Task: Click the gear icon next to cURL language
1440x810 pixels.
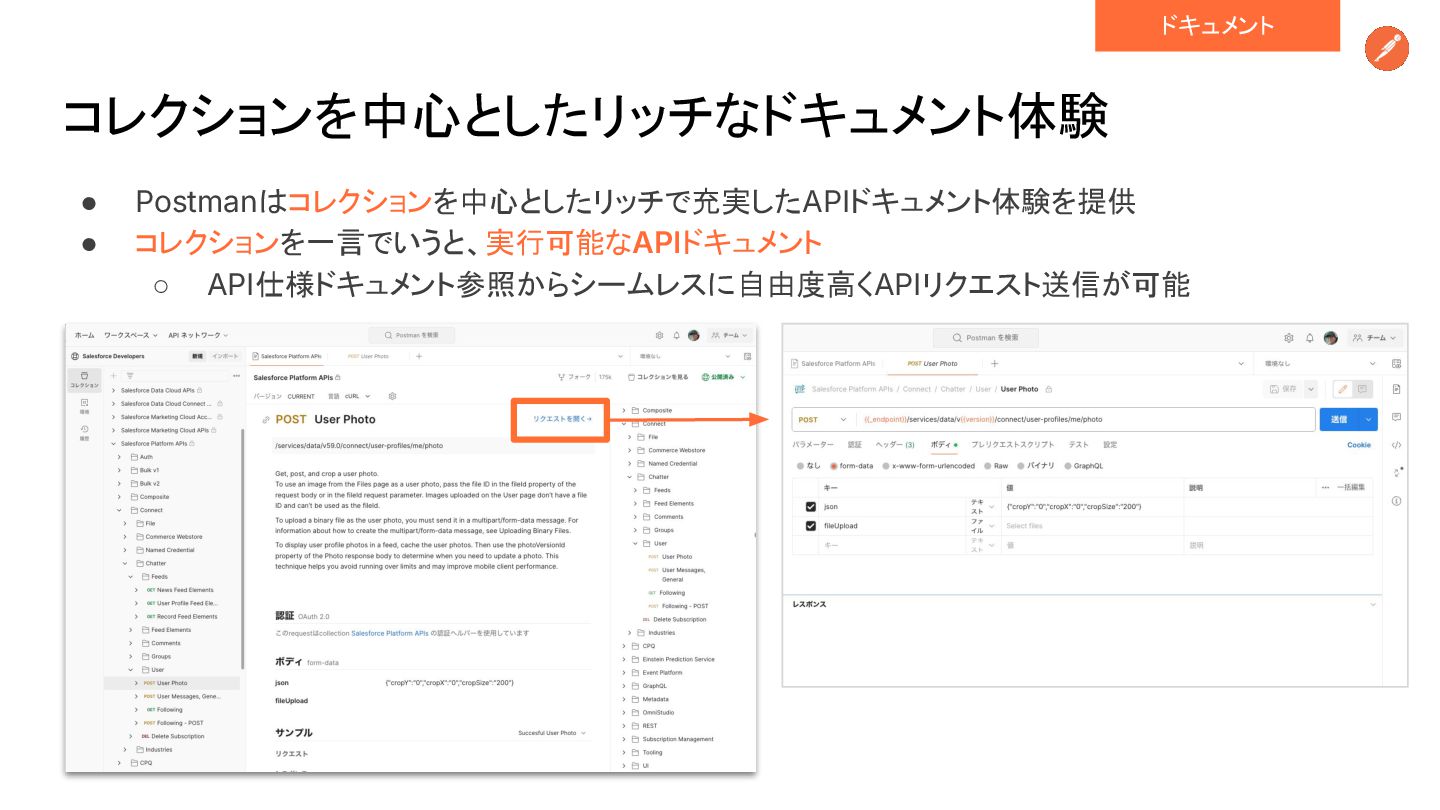Action: tap(392, 396)
